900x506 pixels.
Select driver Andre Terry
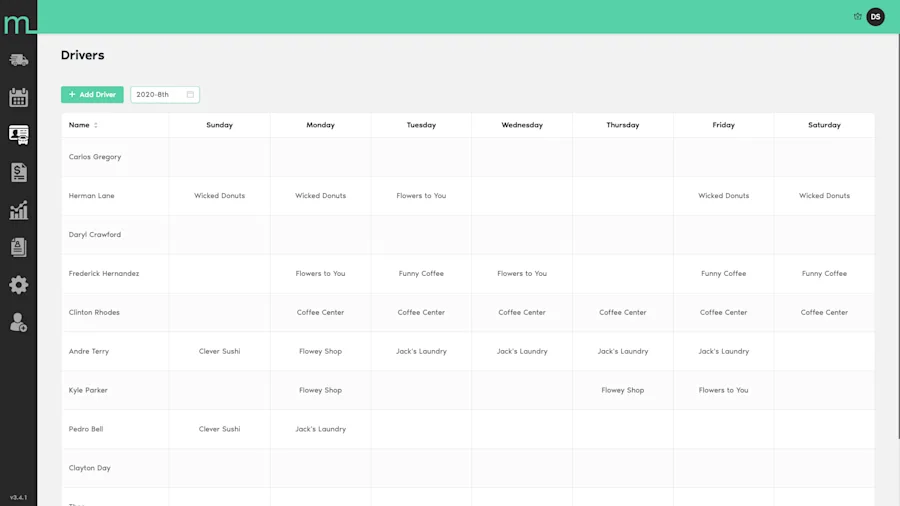(88, 351)
